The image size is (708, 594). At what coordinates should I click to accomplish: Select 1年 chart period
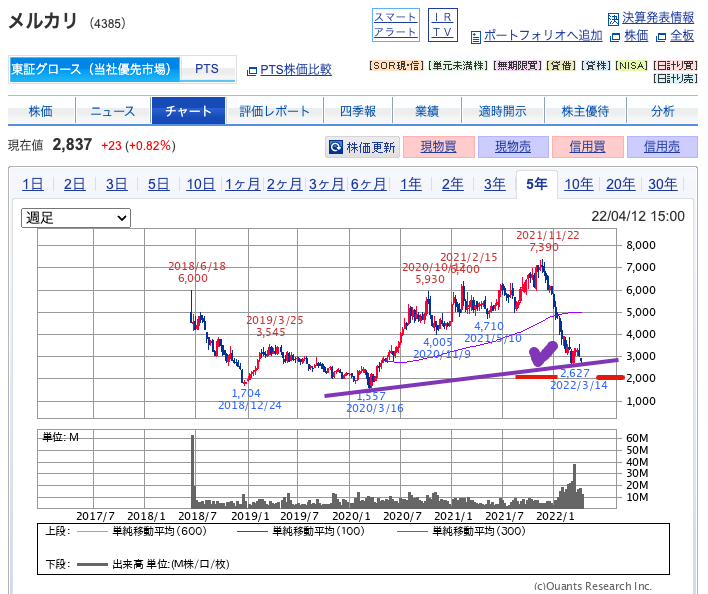coord(411,184)
